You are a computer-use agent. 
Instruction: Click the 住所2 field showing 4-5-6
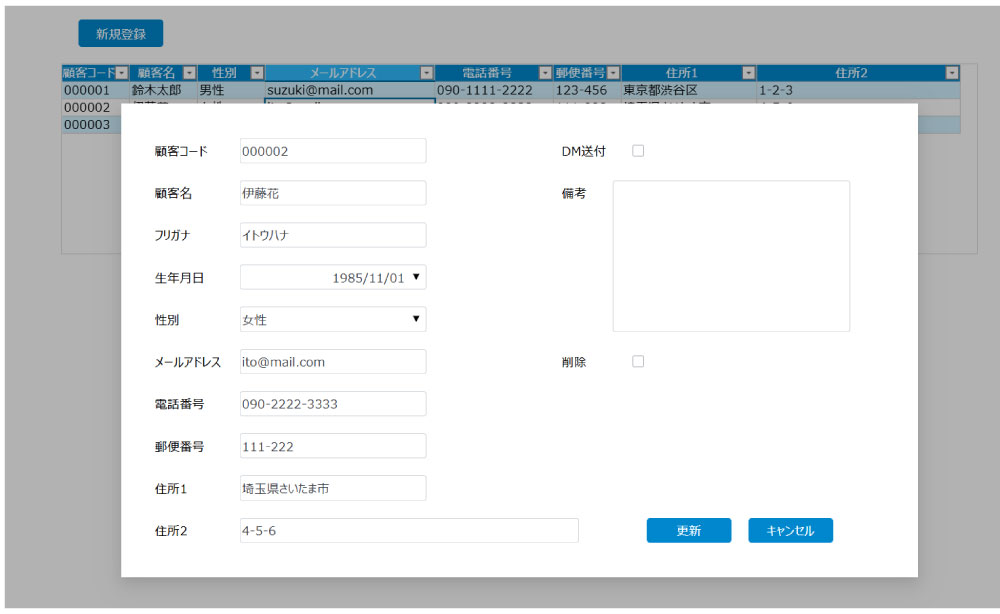coord(409,530)
